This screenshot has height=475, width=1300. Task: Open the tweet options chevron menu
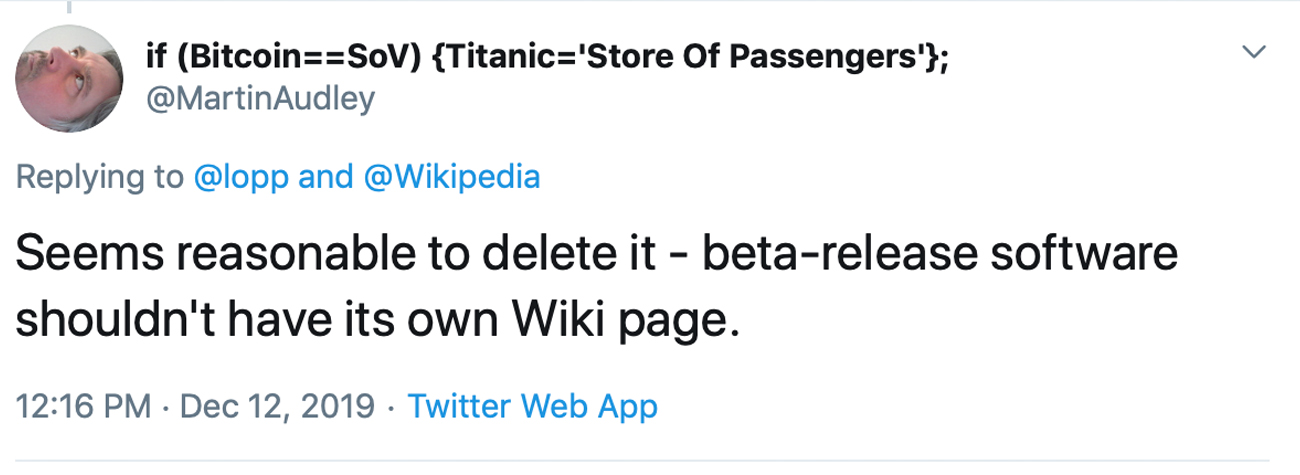click(x=1254, y=51)
